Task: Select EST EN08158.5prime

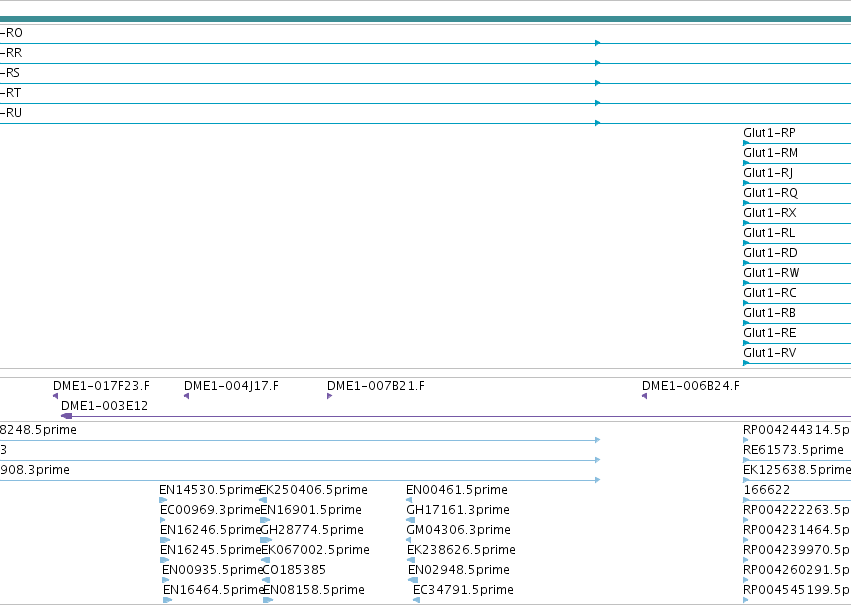Action: (314, 590)
